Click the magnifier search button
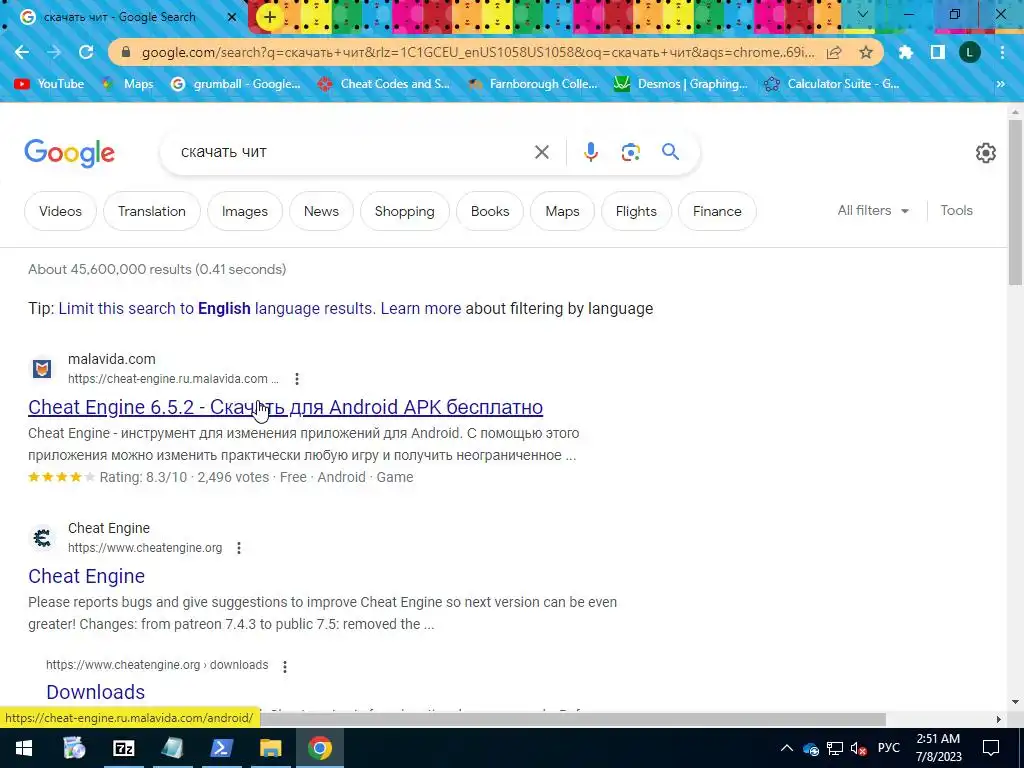The image size is (1024, 768). point(671,152)
